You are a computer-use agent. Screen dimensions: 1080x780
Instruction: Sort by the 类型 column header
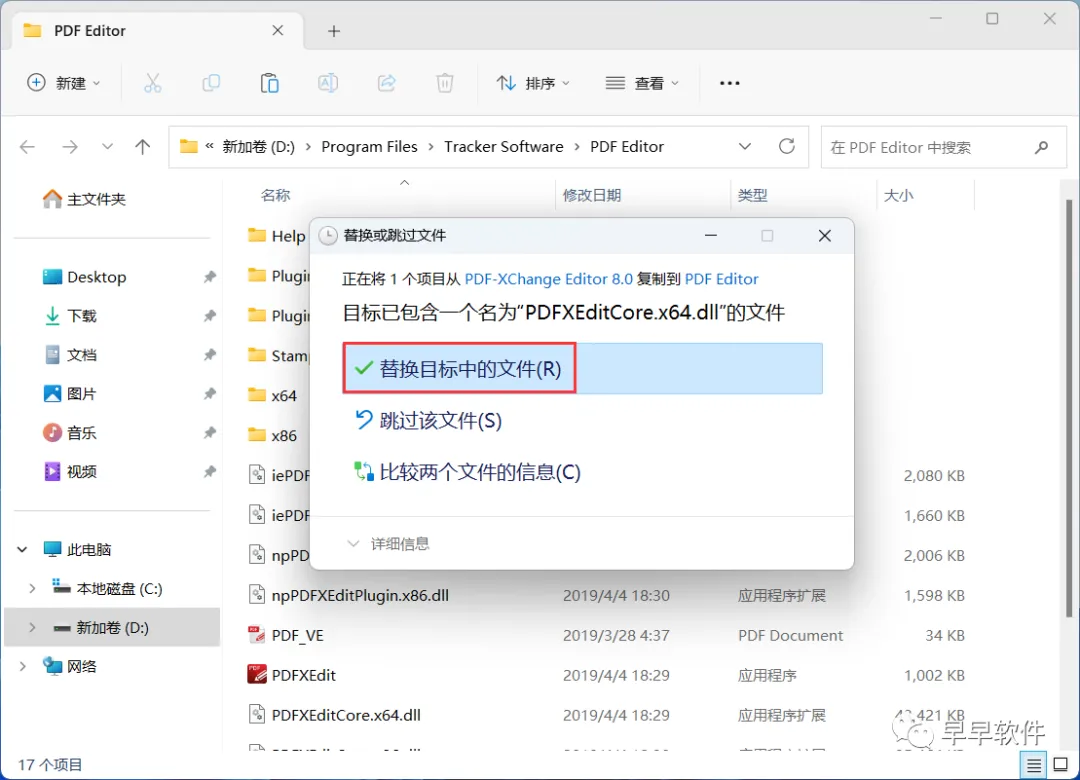[x=752, y=196]
